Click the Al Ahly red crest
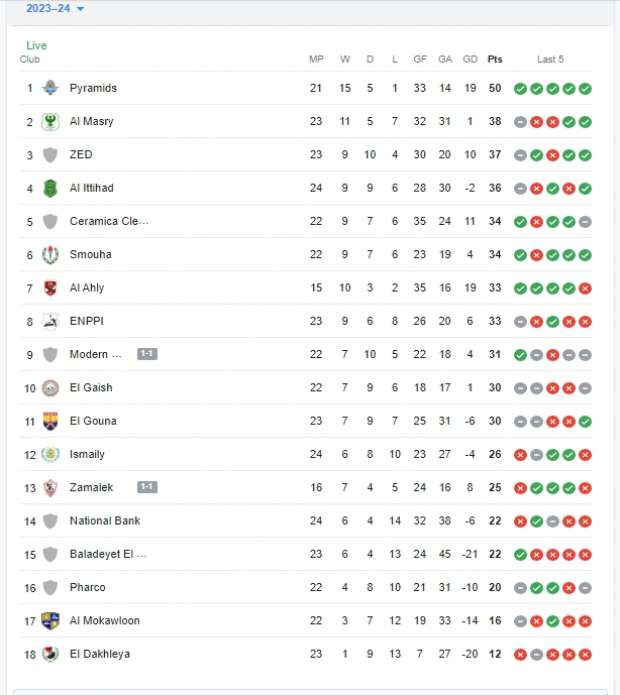The image size is (620, 695). 50,288
